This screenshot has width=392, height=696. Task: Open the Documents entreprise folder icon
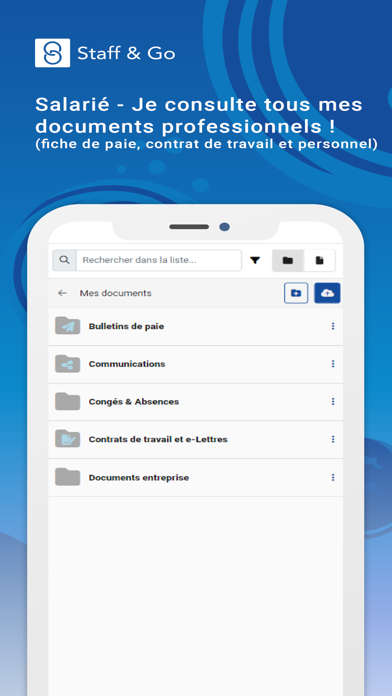click(x=67, y=477)
